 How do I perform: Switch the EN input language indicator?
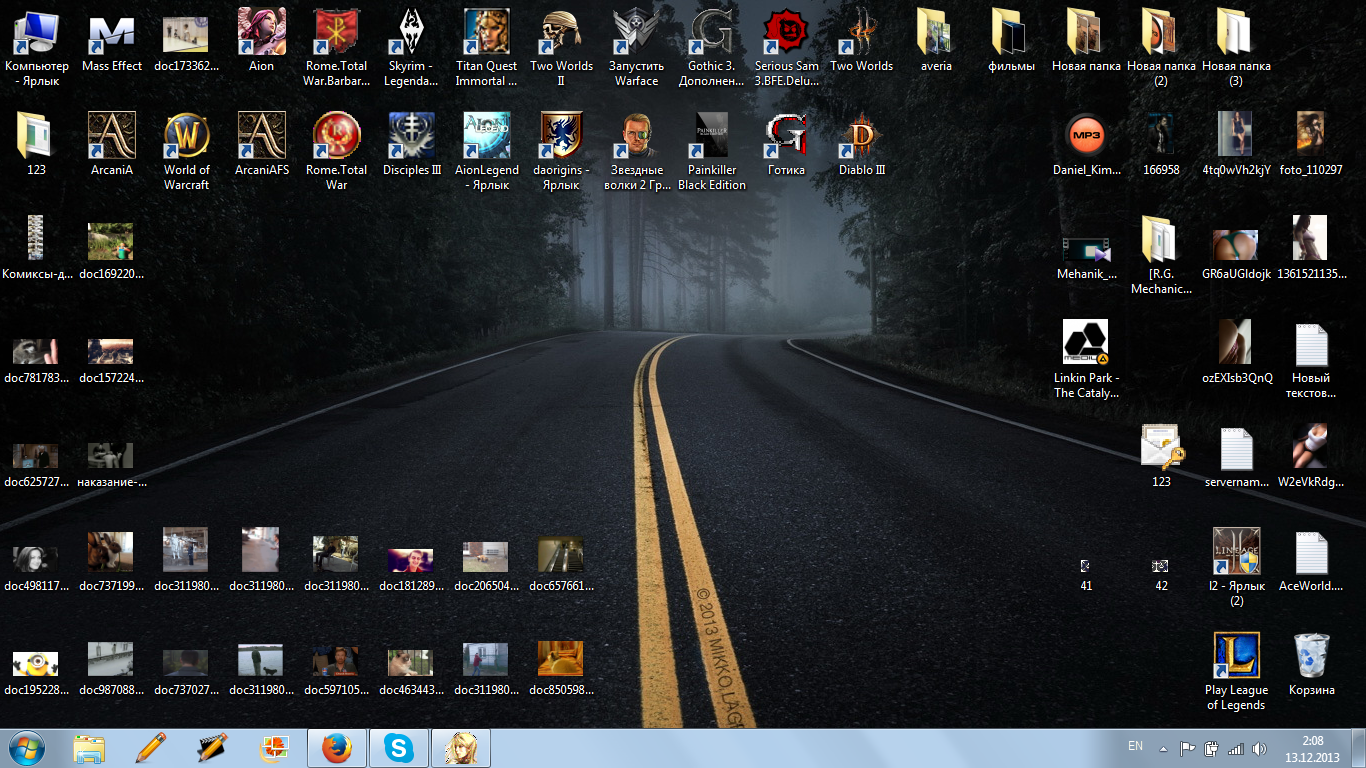[1135, 746]
